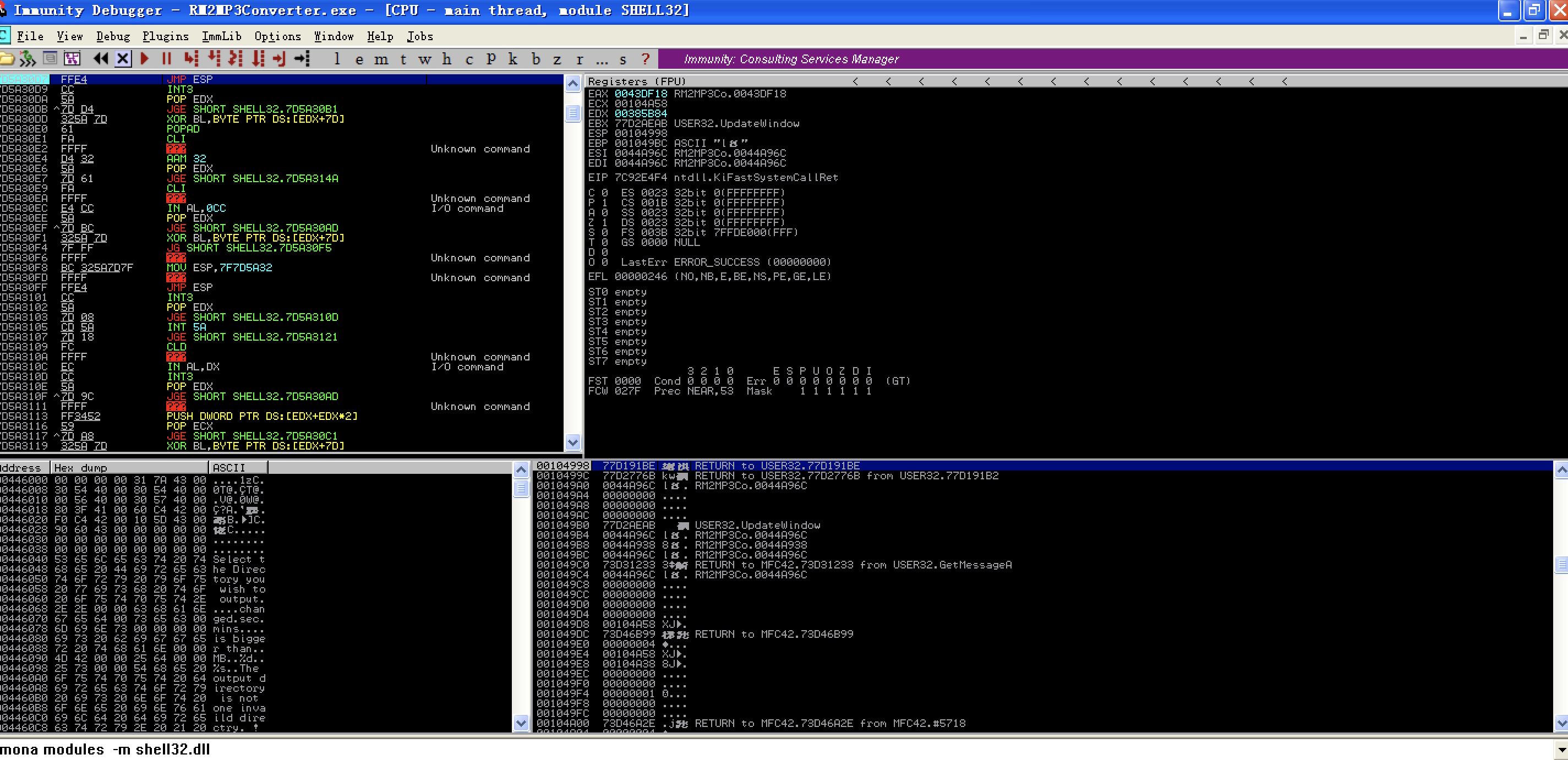
Task: Show CPU window with 'c' button
Action: point(469,59)
